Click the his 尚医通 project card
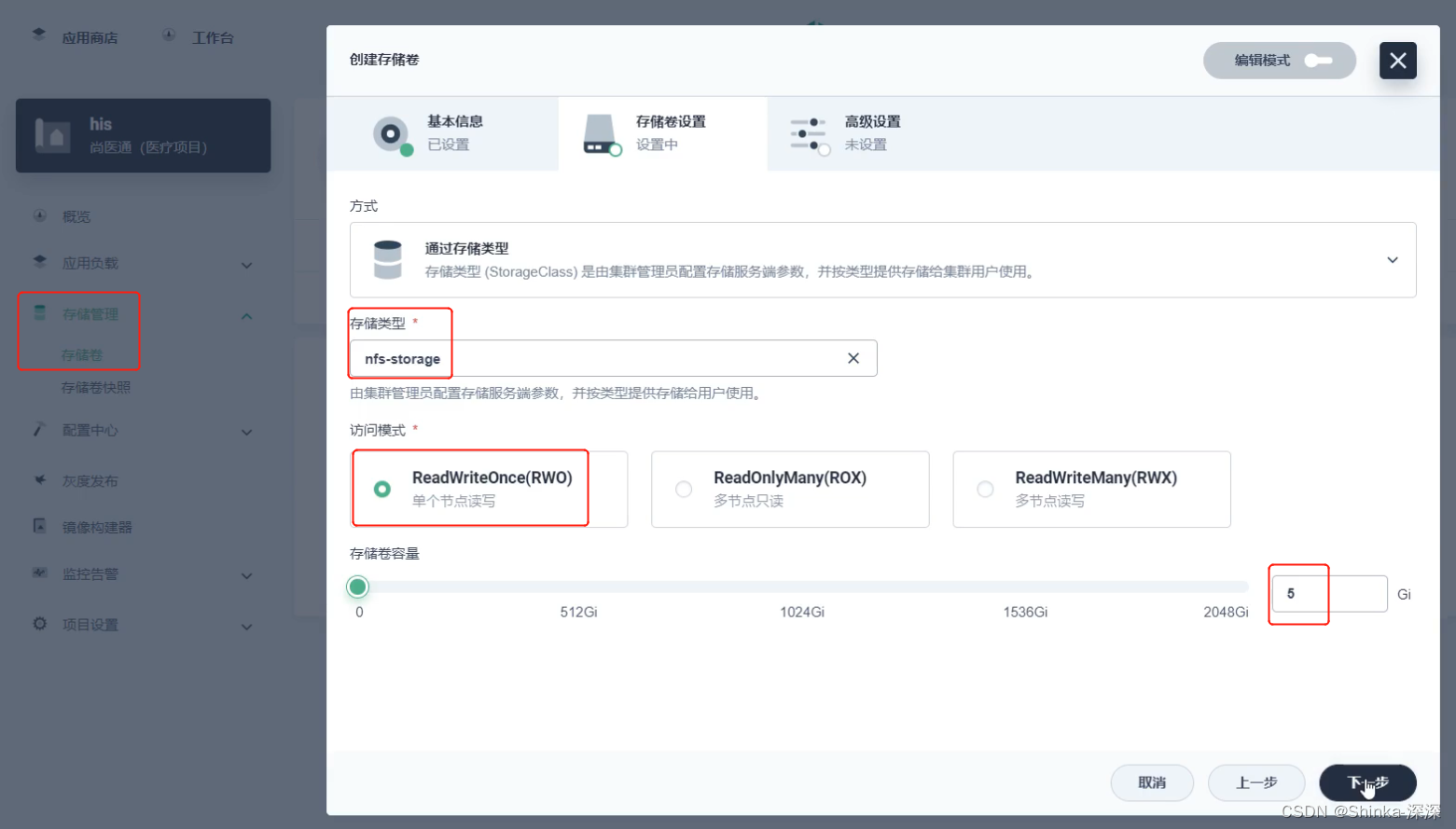This screenshot has height=829, width=1456. 144,135
